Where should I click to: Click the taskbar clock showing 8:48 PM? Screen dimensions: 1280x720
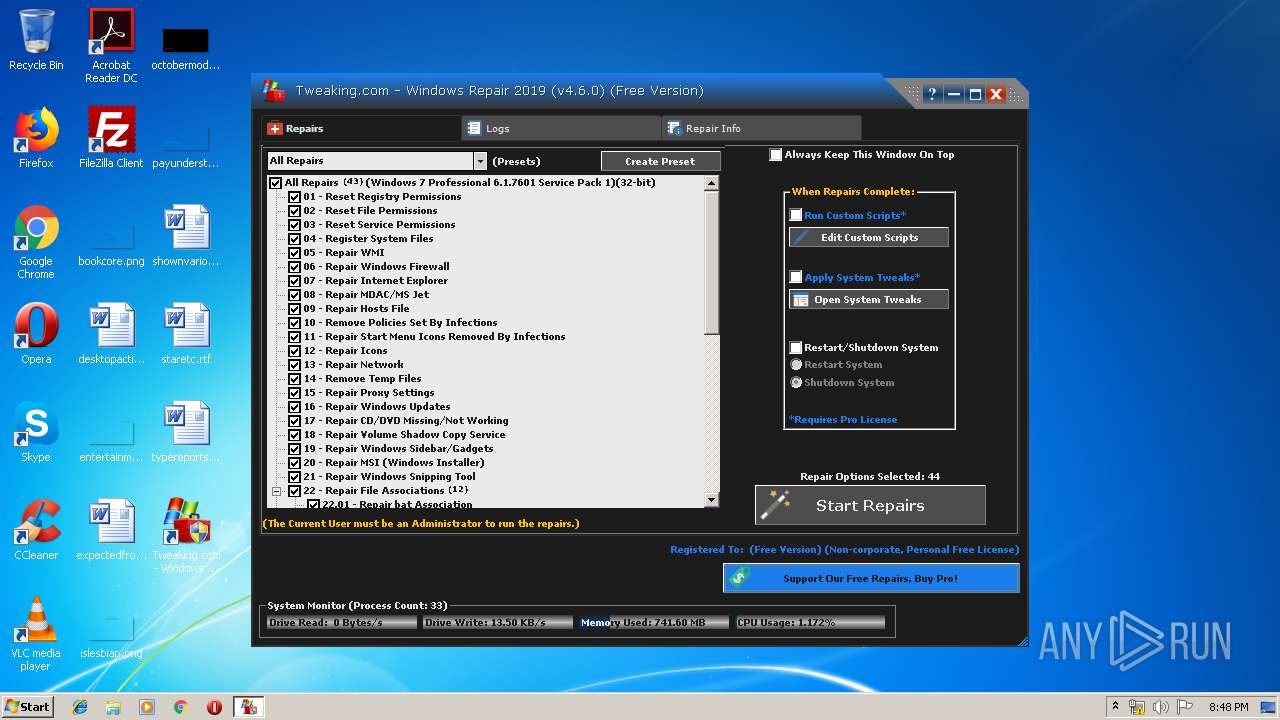click(x=1228, y=707)
